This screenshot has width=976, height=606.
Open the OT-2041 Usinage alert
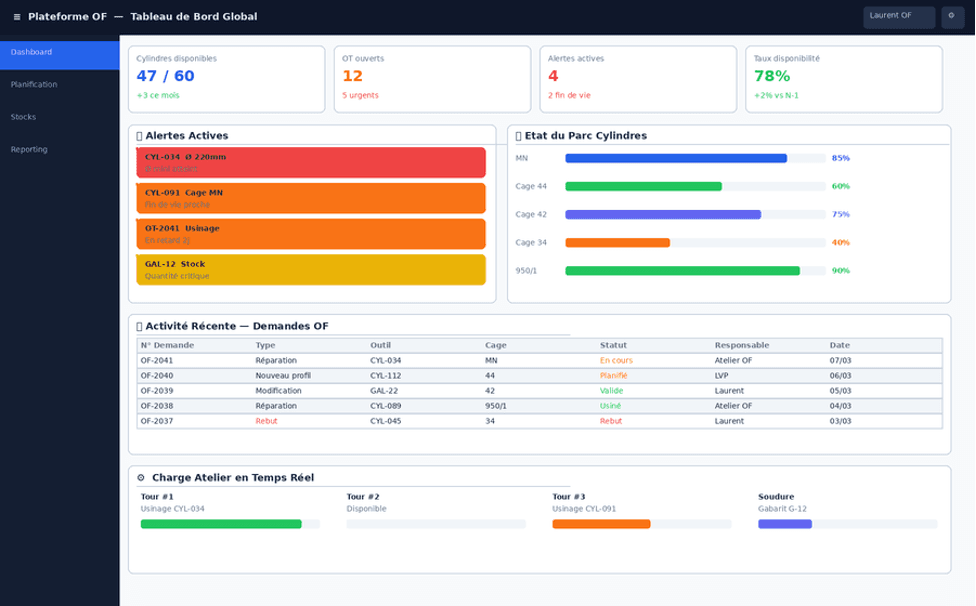(x=311, y=234)
